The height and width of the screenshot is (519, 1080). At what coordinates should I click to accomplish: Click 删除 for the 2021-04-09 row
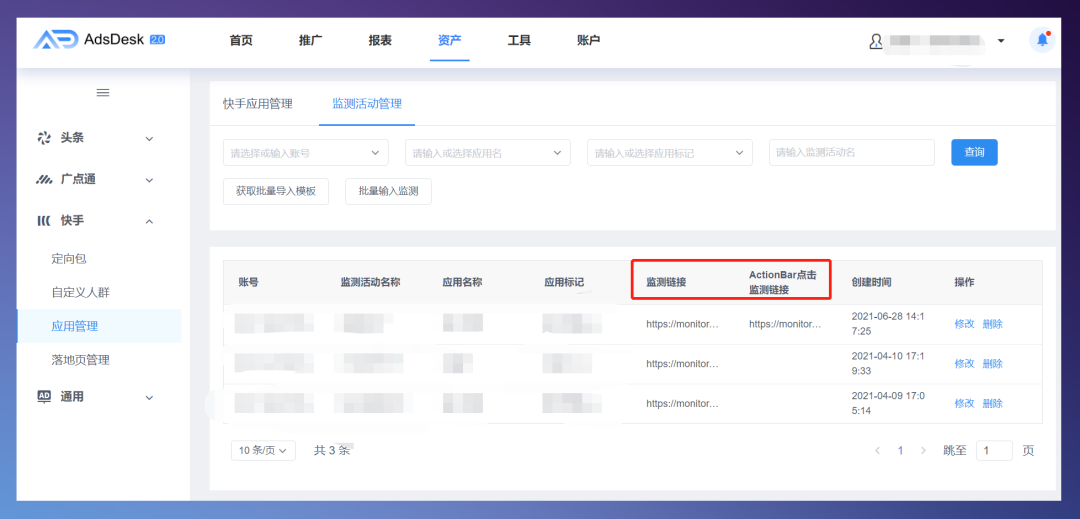tap(993, 404)
